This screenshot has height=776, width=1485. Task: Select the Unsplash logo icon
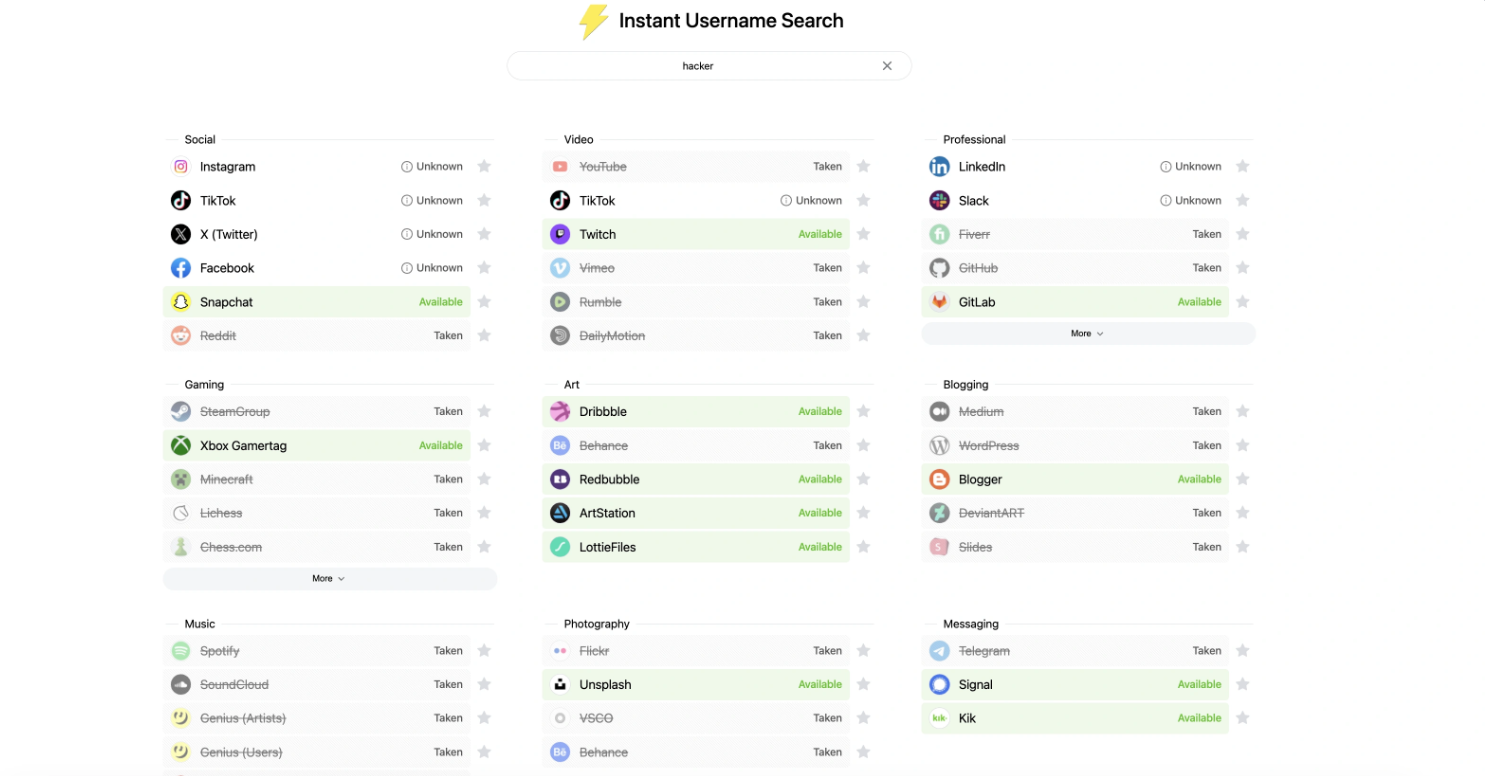(x=560, y=685)
